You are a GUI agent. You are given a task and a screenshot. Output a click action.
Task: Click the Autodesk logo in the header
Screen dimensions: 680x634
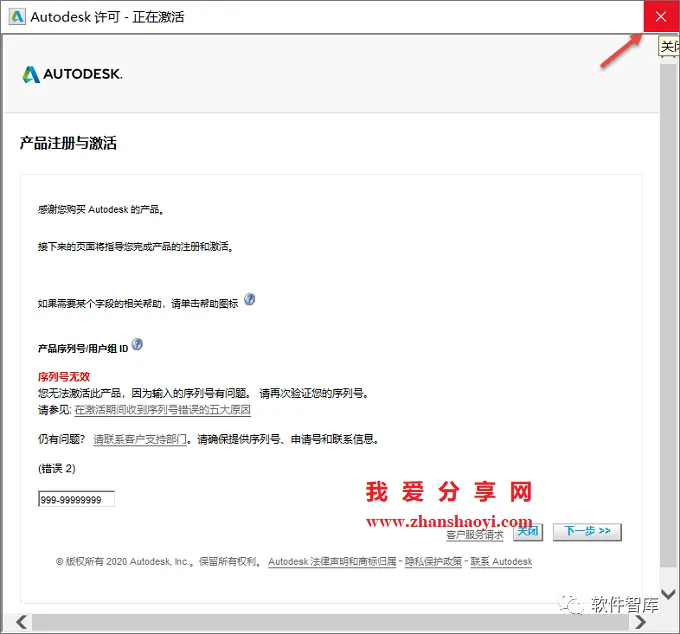tap(72, 74)
